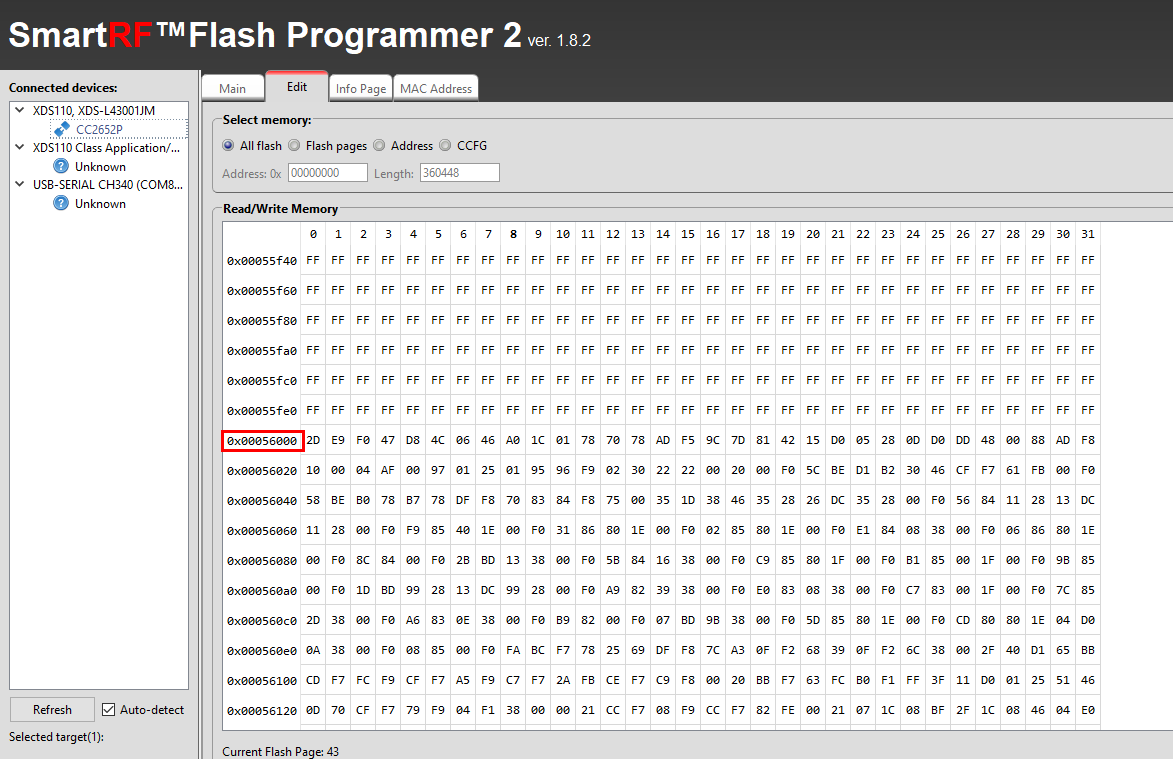The width and height of the screenshot is (1173, 759).
Task: Click the Address 0x input field
Action: [328, 173]
